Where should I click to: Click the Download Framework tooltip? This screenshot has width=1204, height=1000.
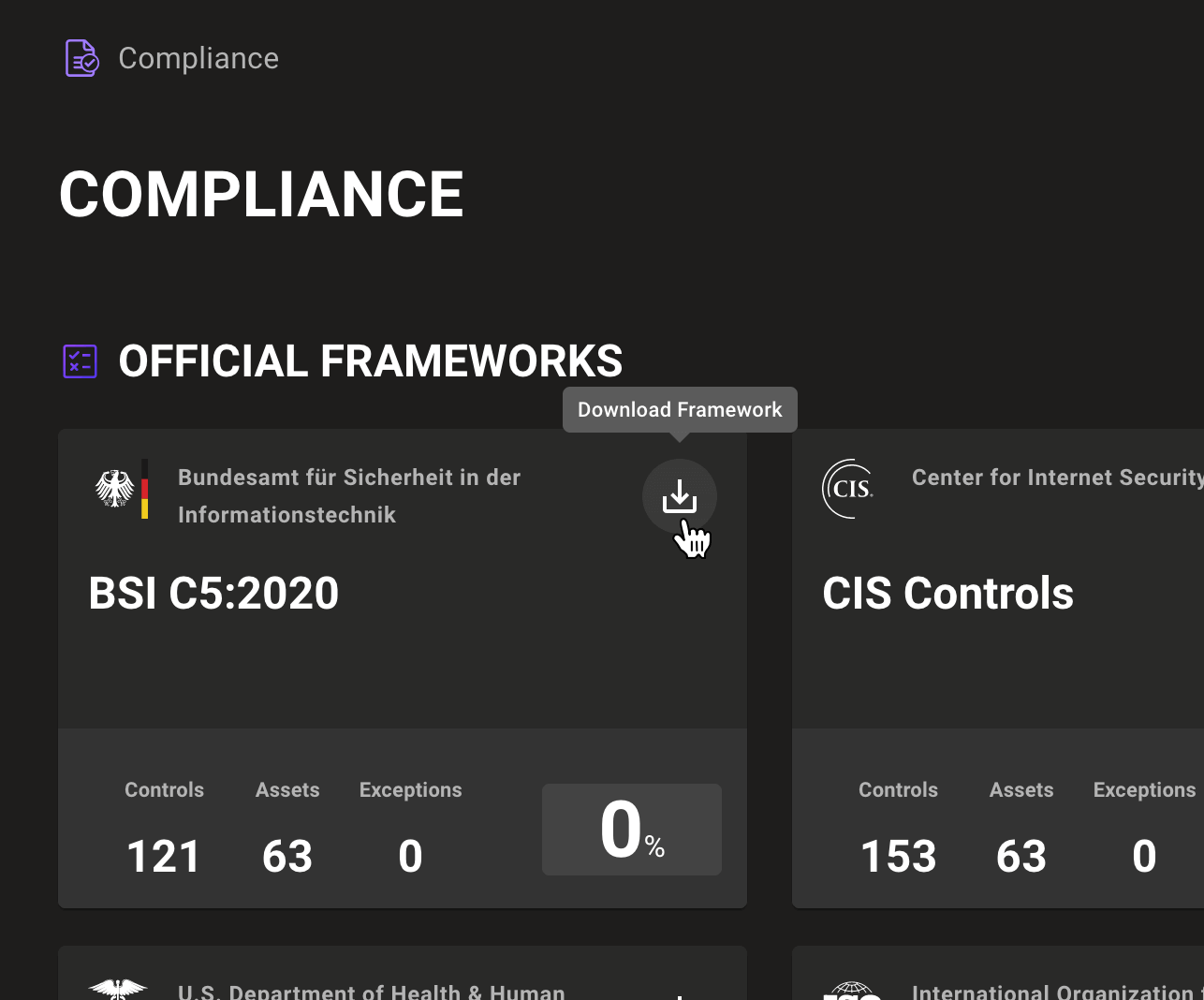point(679,409)
